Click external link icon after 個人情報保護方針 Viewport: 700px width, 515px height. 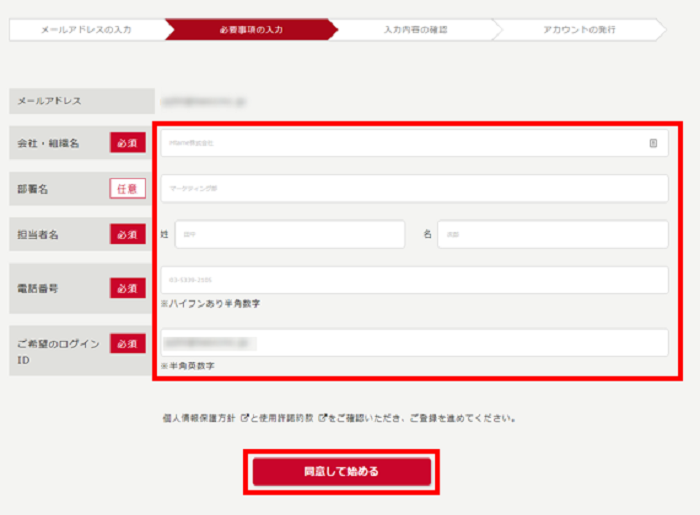point(245,418)
